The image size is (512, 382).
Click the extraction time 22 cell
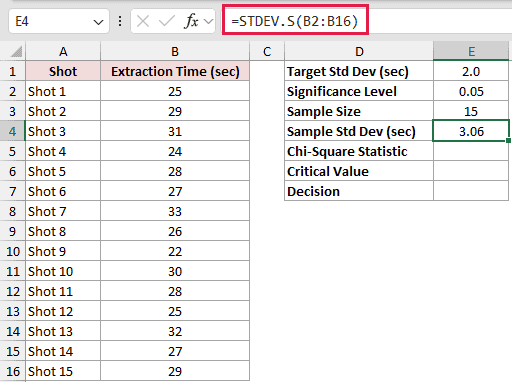pos(175,251)
